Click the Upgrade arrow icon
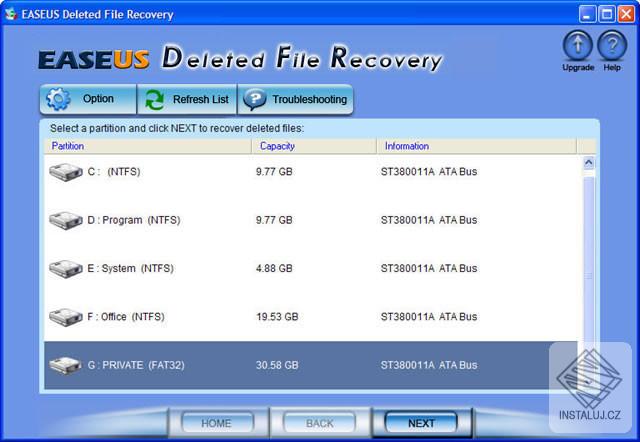Screen dimensions: 640x442 tap(578, 46)
